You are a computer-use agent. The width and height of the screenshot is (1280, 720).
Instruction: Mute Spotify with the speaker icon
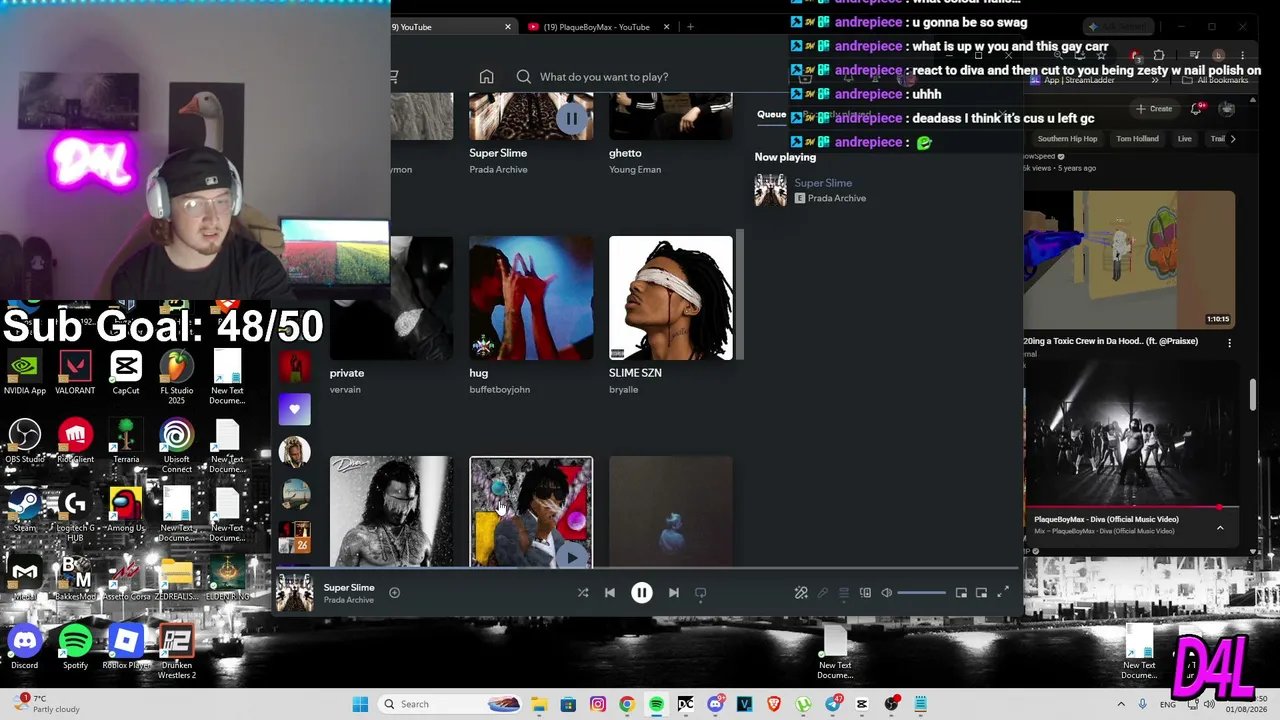(x=887, y=593)
